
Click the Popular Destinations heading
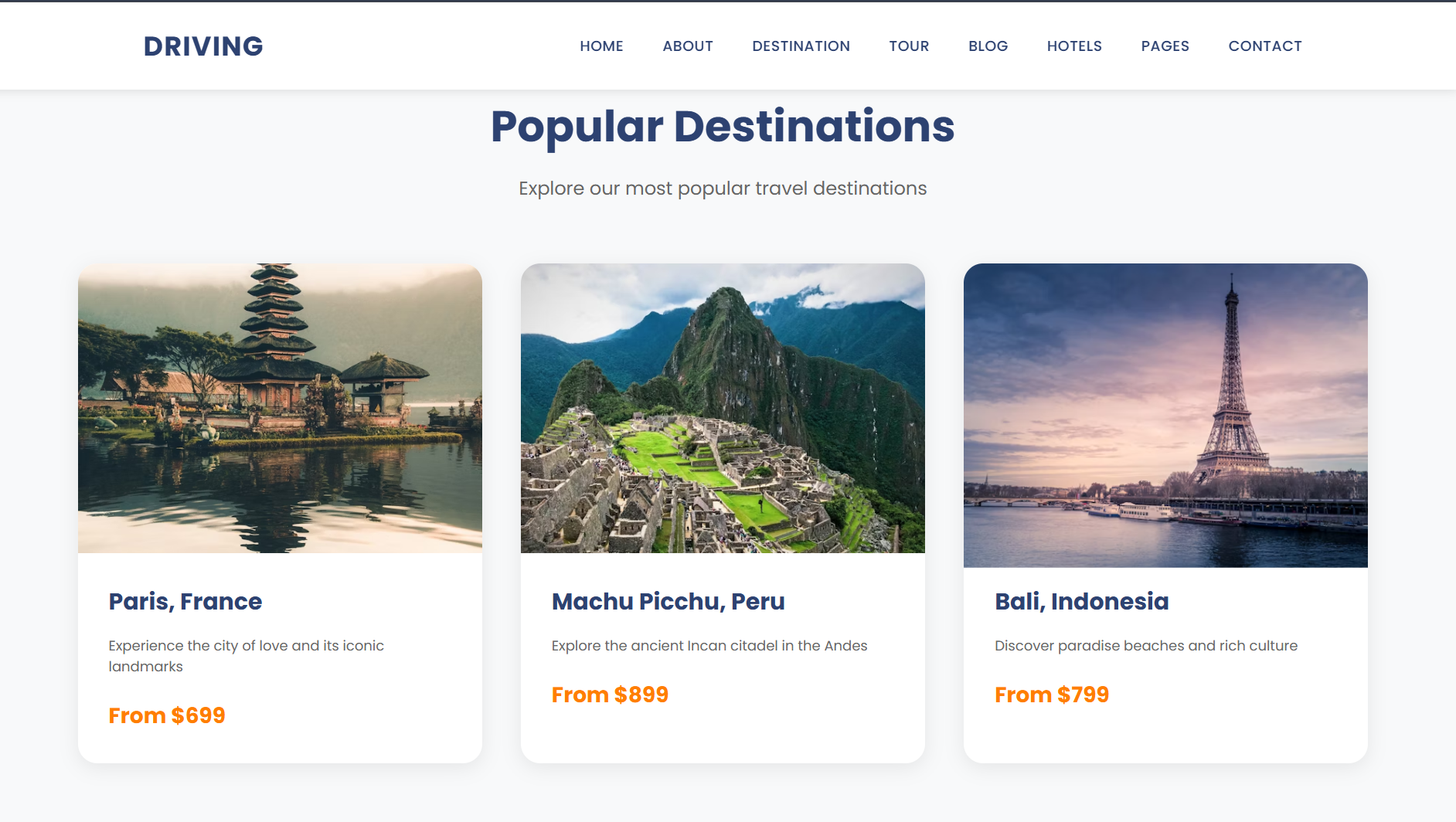pos(723,127)
